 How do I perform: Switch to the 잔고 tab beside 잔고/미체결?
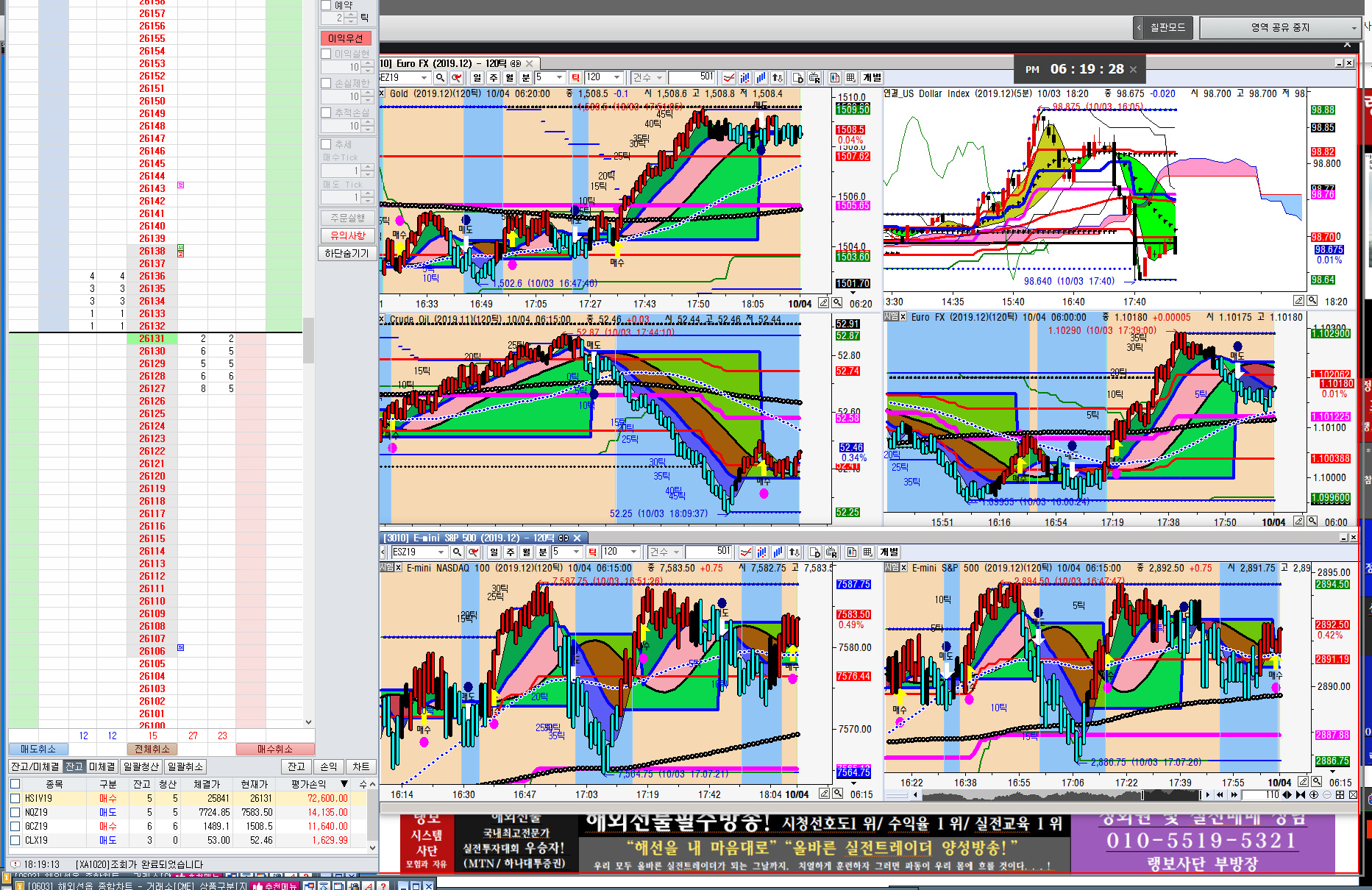pyautogui.click(x=74, y=766)
